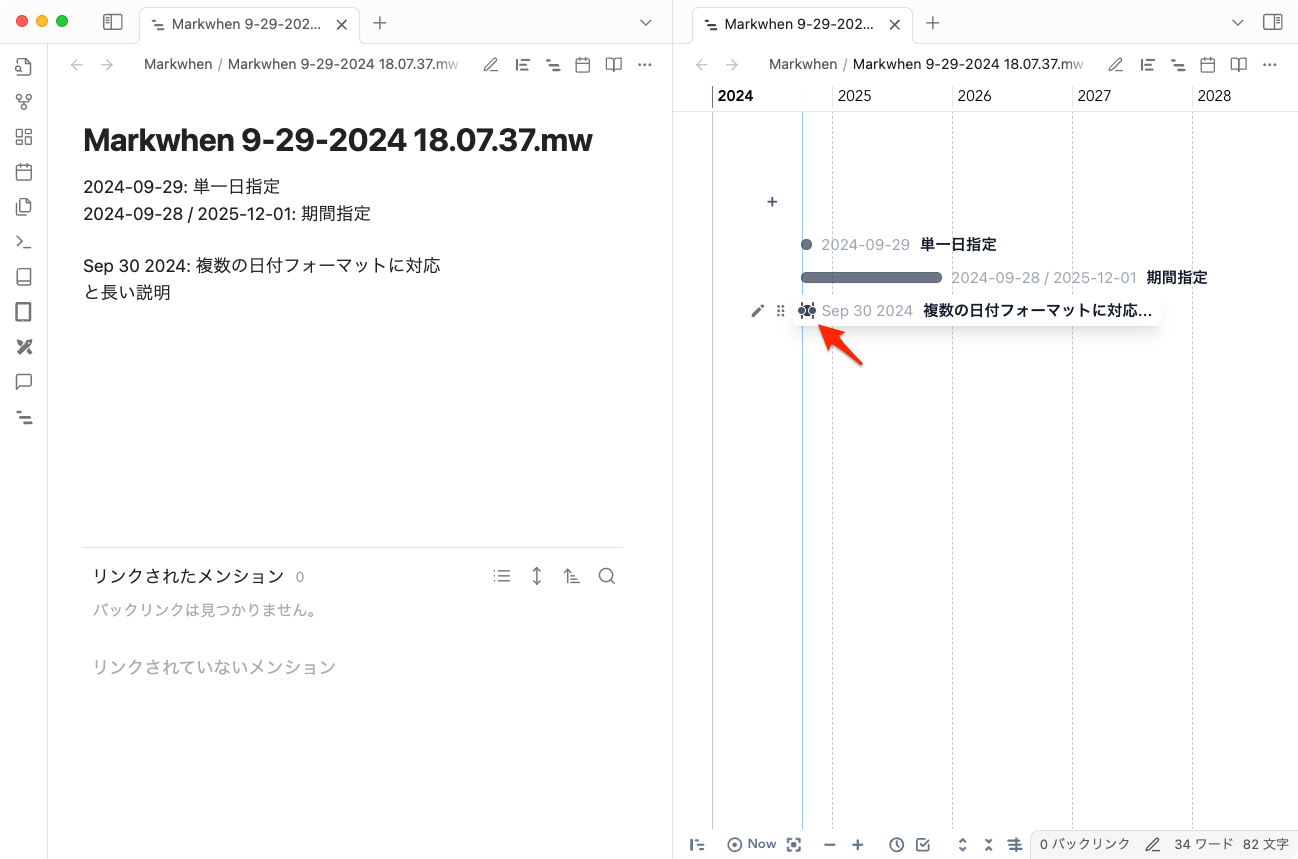Go back in the left pane

point(77,64)
